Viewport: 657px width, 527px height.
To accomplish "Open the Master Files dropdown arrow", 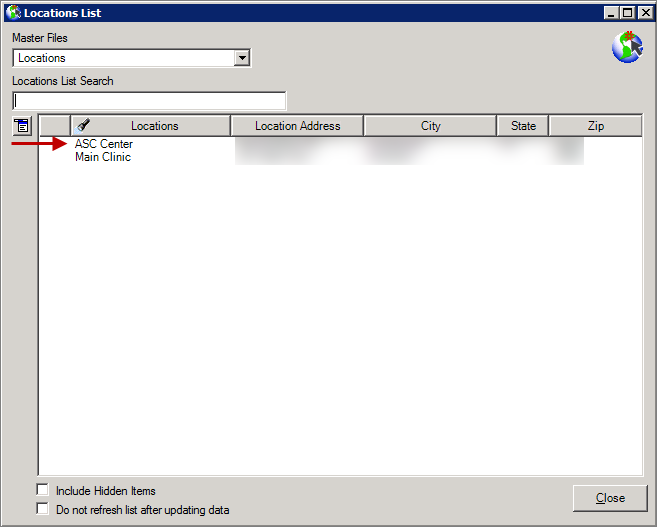I will pos(242,58).
